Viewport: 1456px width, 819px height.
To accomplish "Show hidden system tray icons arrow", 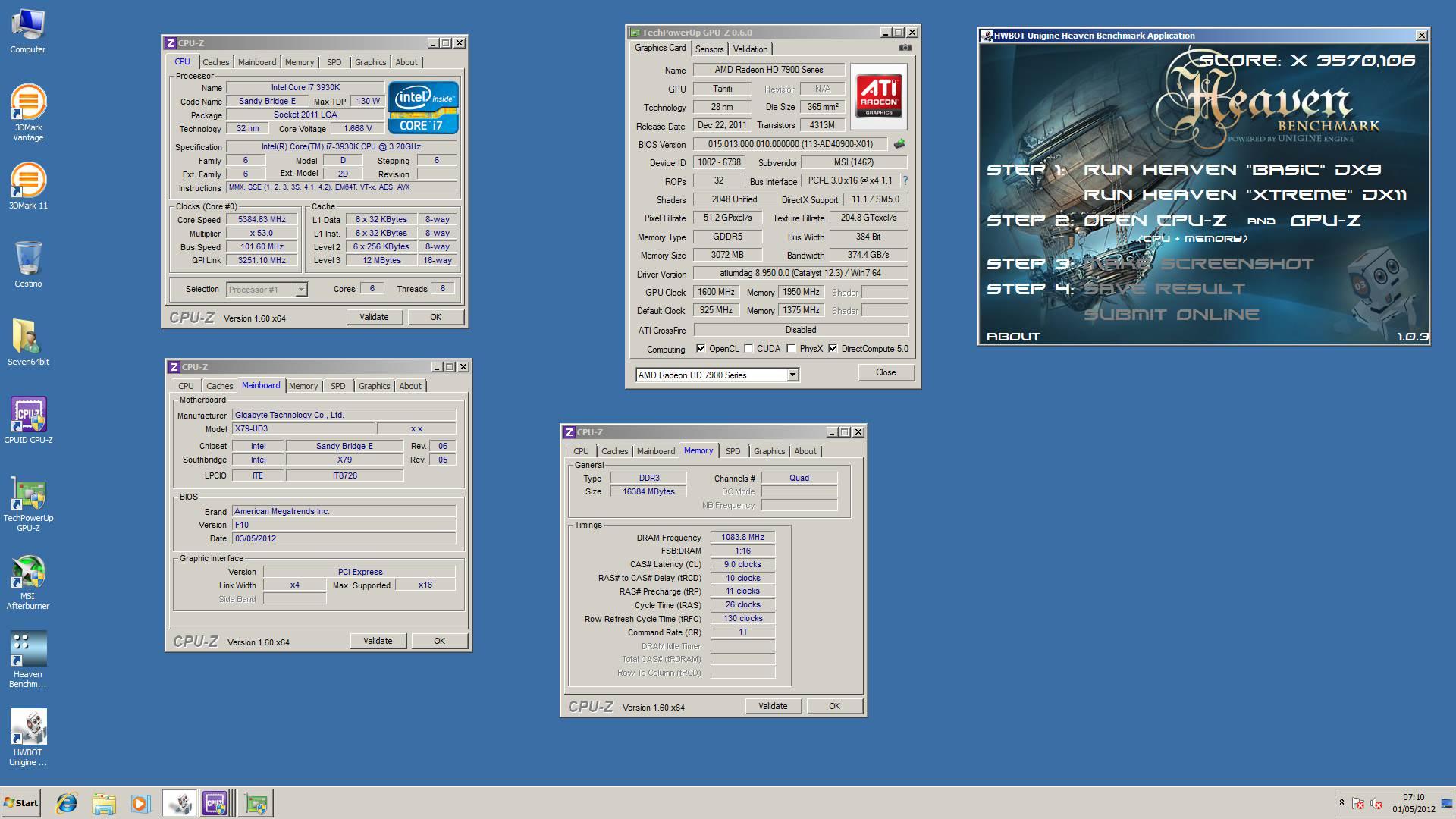I will (1341, 802).
